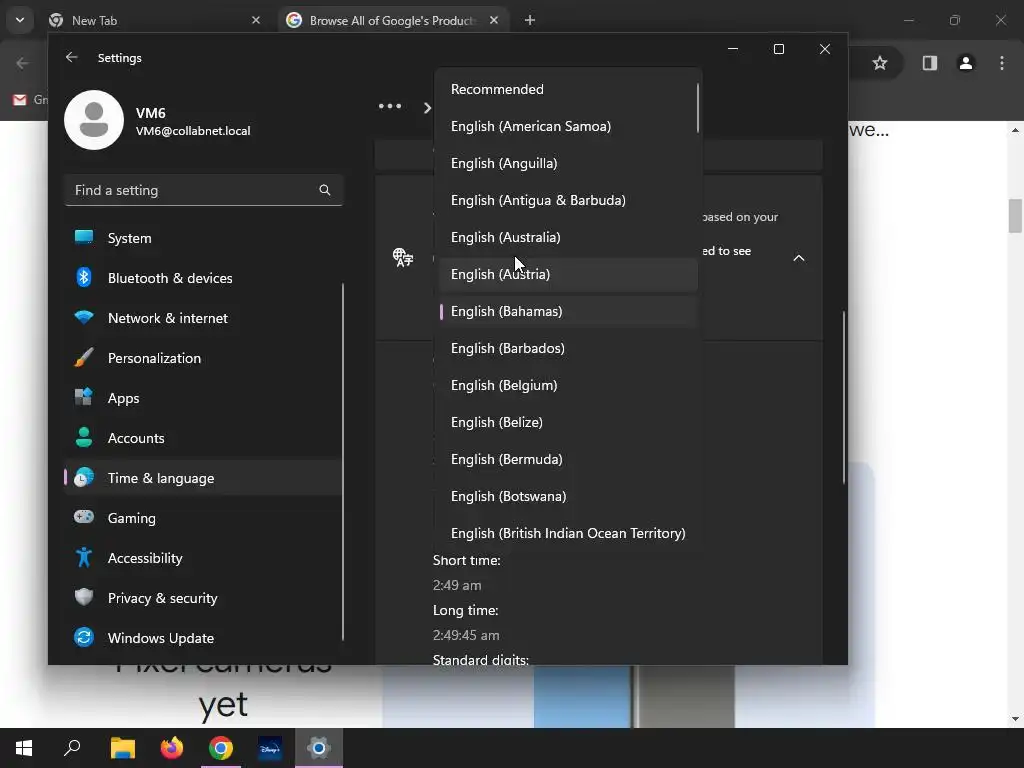The width and height of the screenshot is (1024, 768).
Task: Open Time & language clock icon
Action: [x=84, y=477]
